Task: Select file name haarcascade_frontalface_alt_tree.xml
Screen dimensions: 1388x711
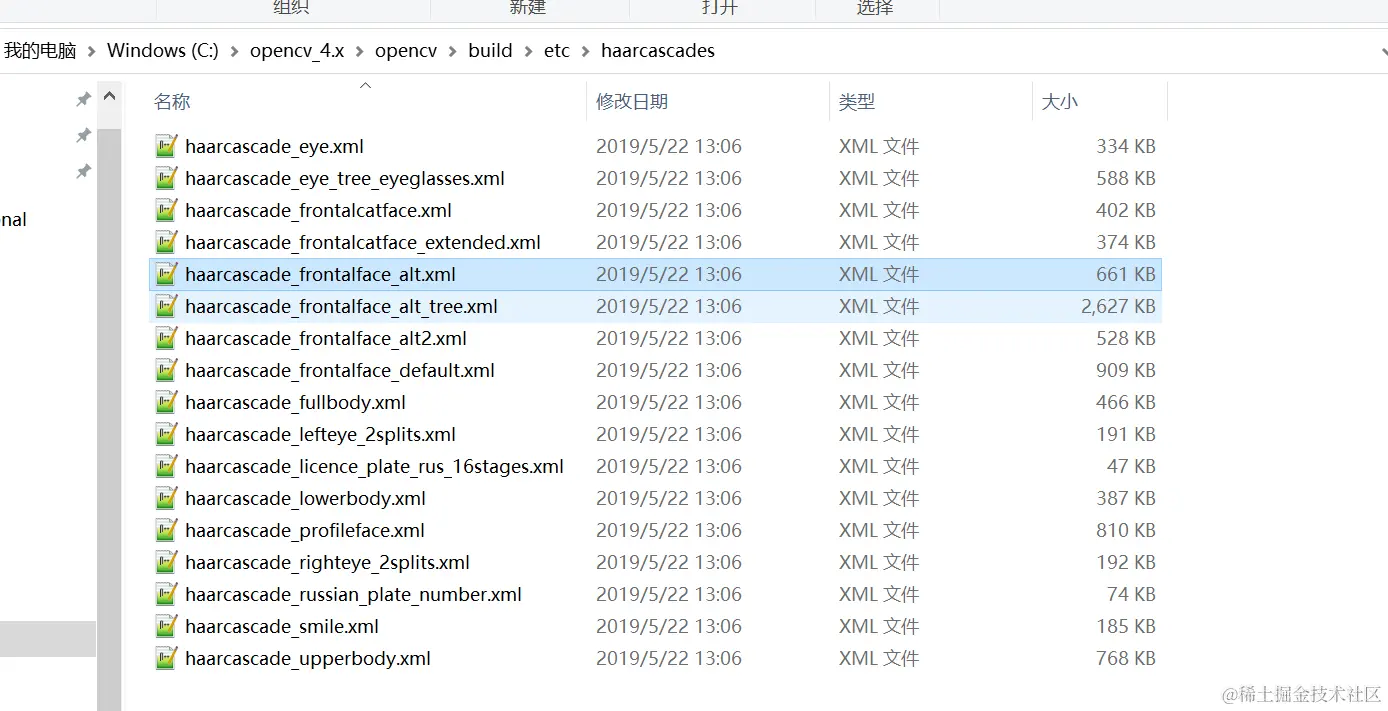Action: (341, 307)
